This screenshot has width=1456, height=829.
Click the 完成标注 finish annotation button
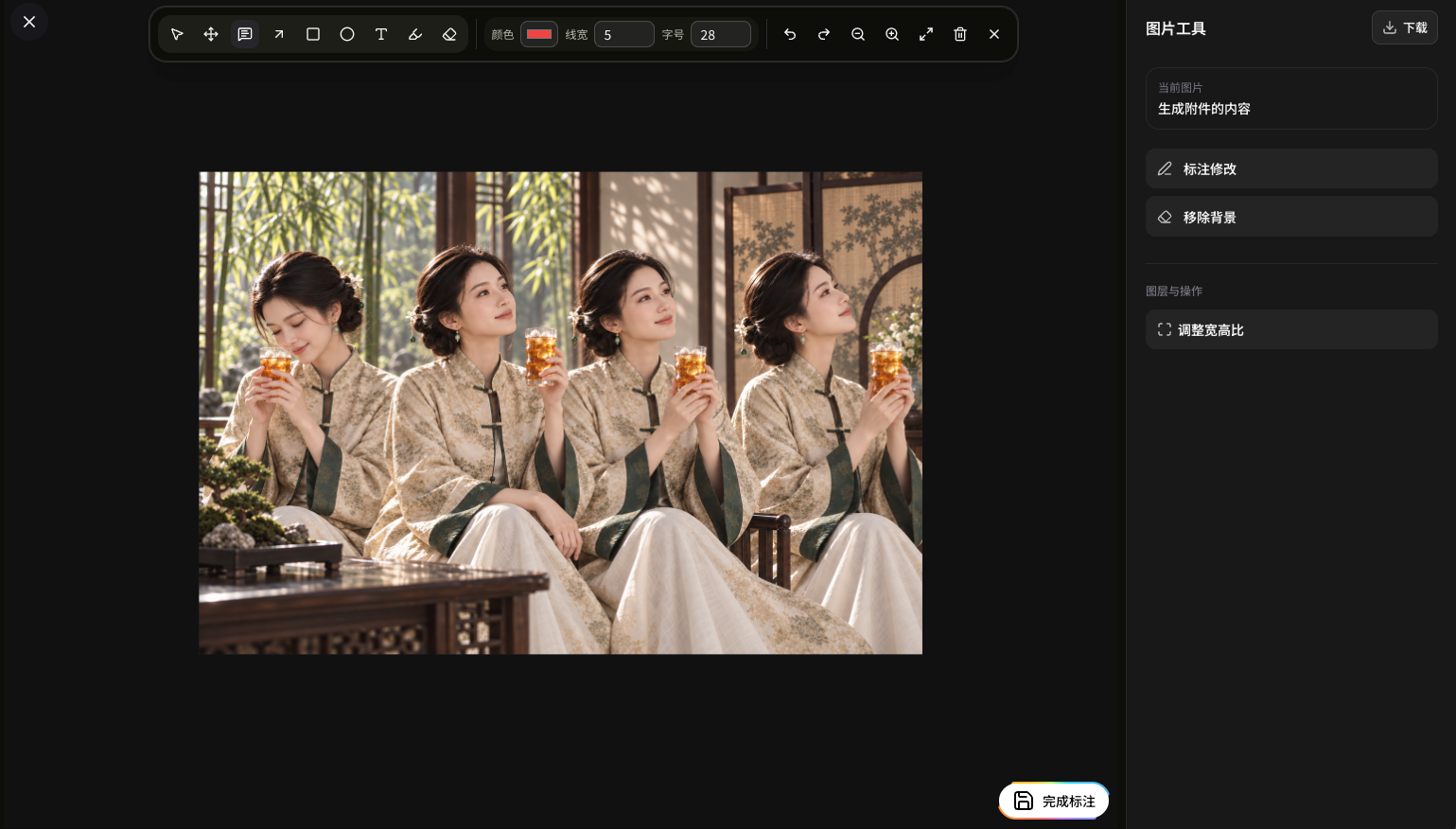1054,801
